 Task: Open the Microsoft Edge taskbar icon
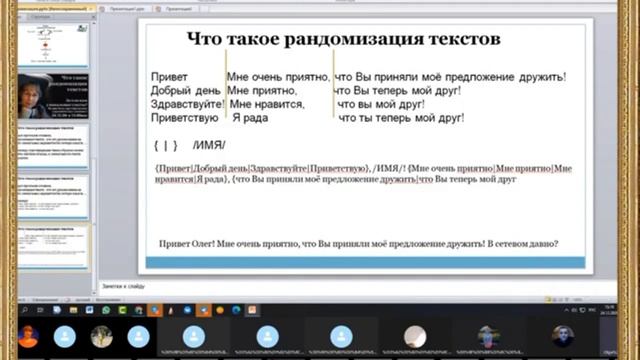236,310
